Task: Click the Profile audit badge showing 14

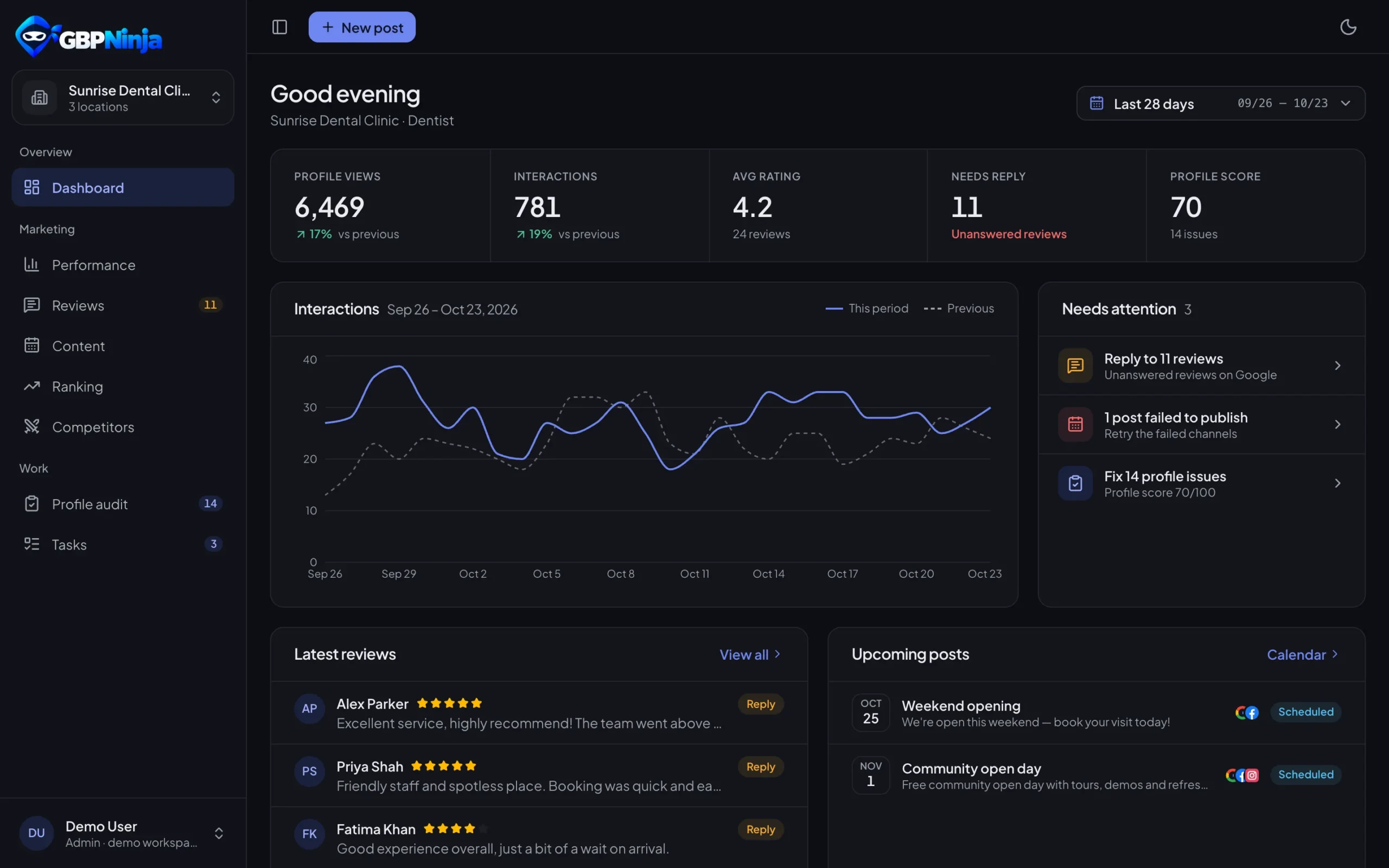Action: [211, 503]
